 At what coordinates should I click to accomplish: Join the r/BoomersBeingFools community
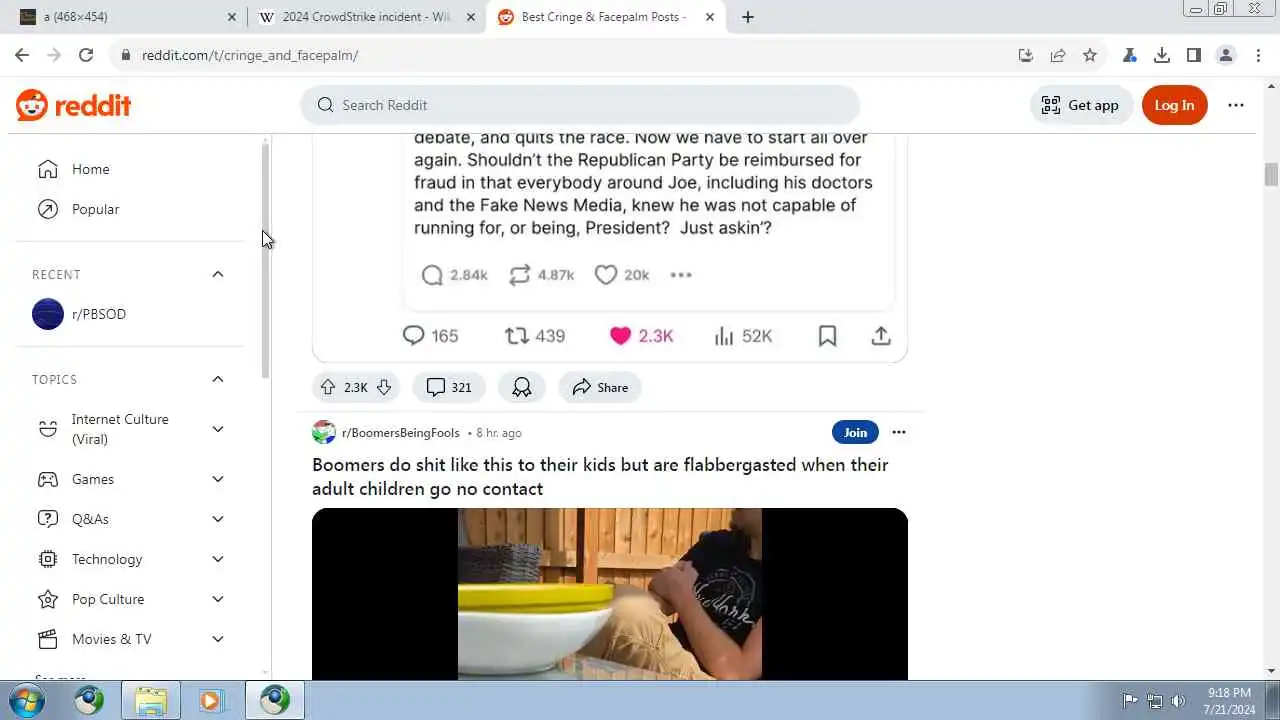855,432
